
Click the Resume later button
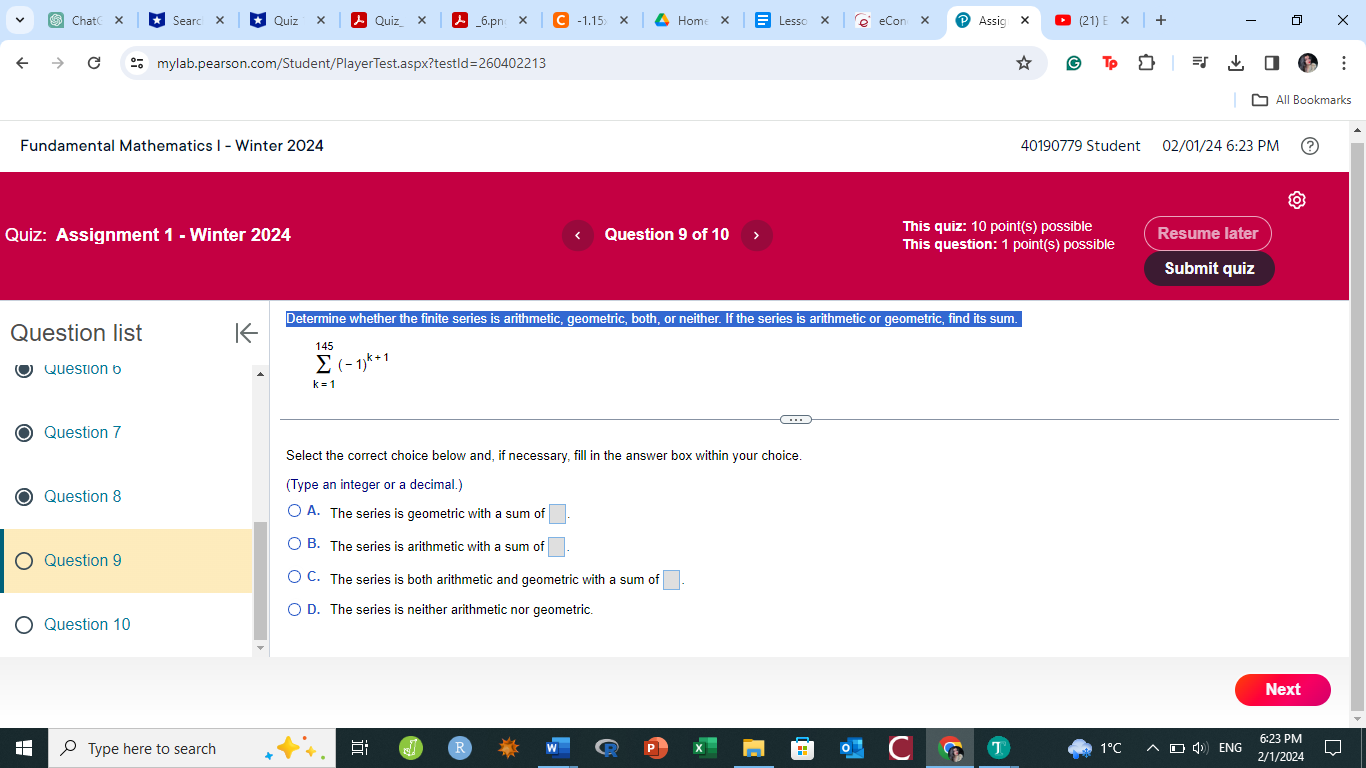coord(1208,234)
